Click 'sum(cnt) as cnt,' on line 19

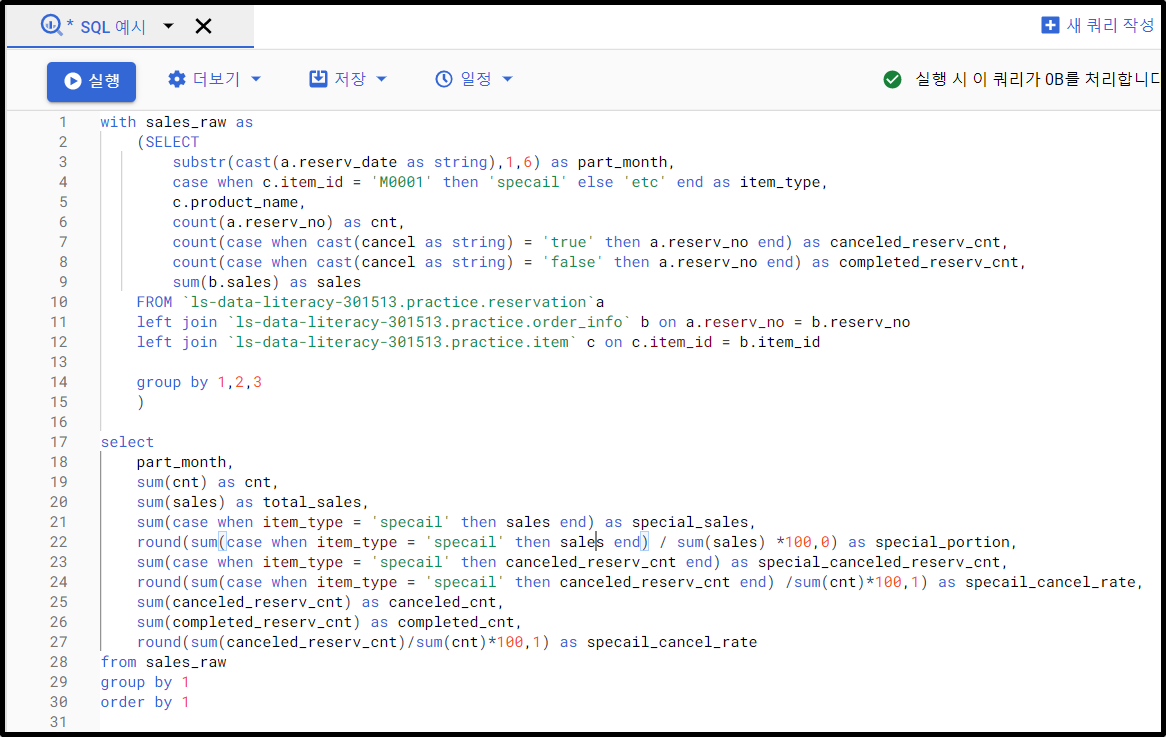tap(207, 482)
